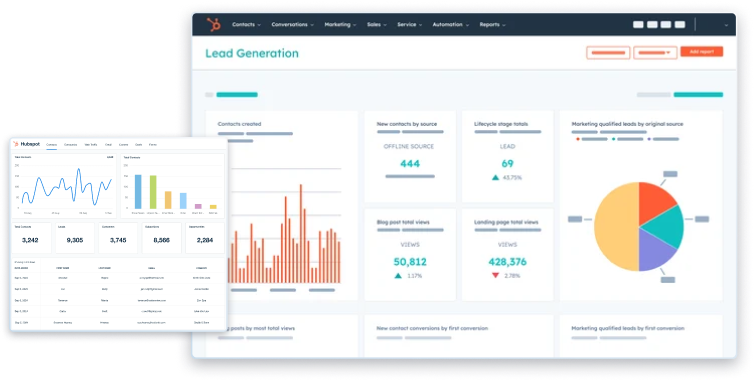Open the Contacts navigation menu

coord(246,25)
